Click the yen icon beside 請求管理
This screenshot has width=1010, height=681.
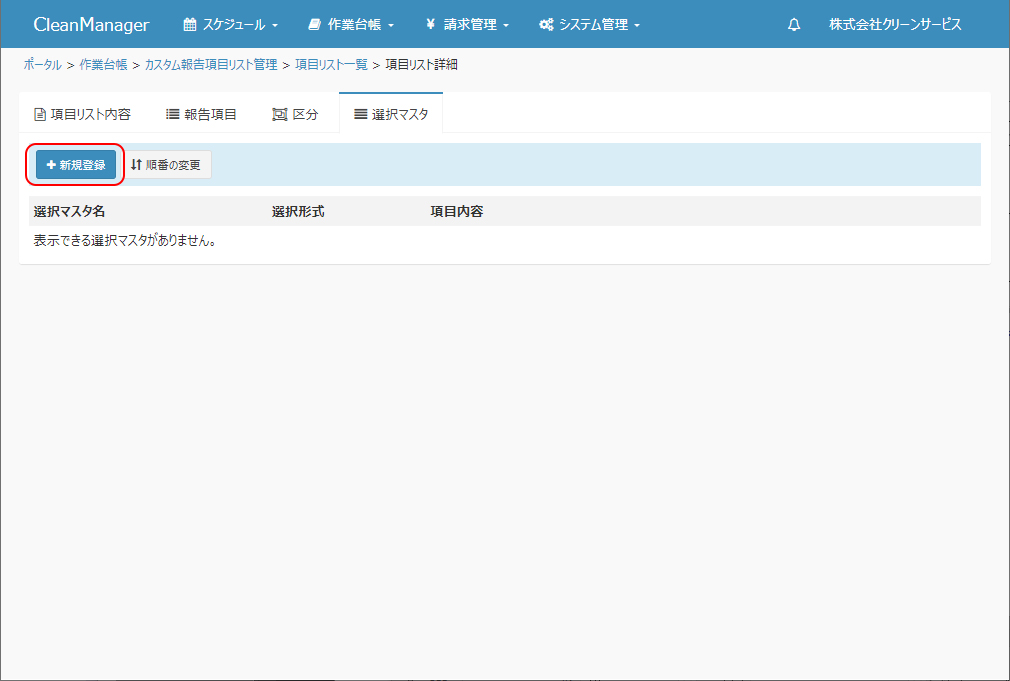(430, 25)
